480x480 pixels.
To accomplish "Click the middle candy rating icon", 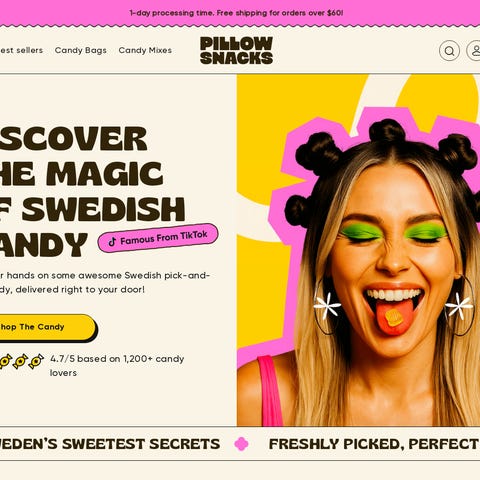I will (x=20, y=361).
